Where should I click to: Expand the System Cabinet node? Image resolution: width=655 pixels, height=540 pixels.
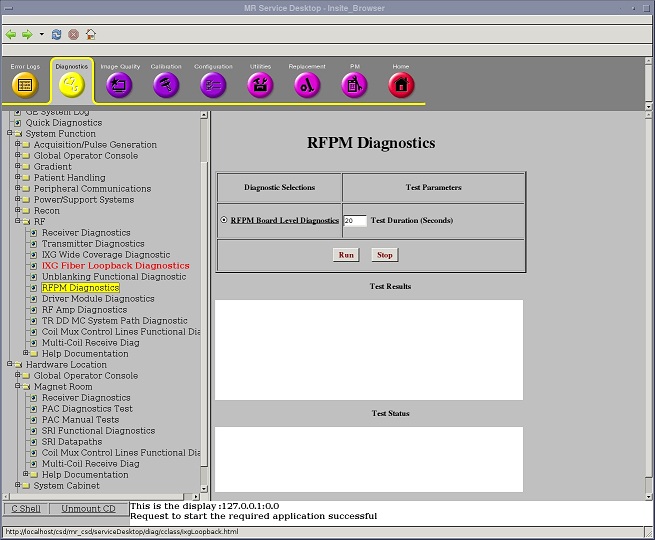pyautogui.click(x=18, y=486)
